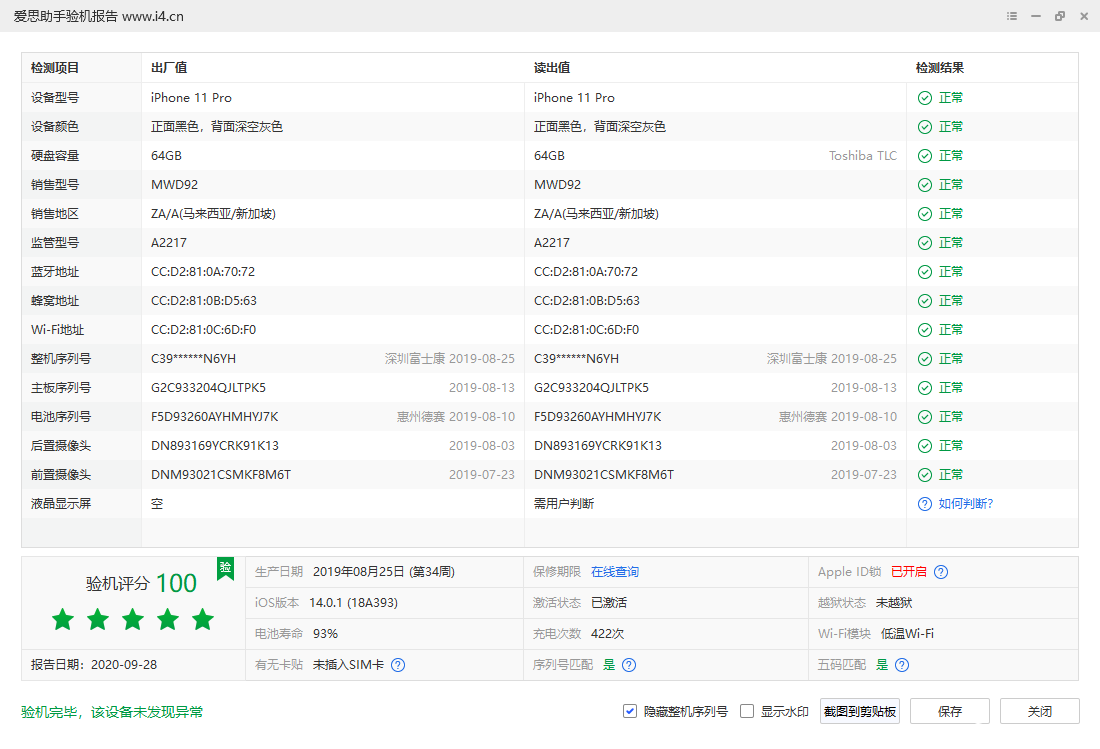Select factory Wi-Fi address CC:D2:81:0C:6D:F0

203,330
